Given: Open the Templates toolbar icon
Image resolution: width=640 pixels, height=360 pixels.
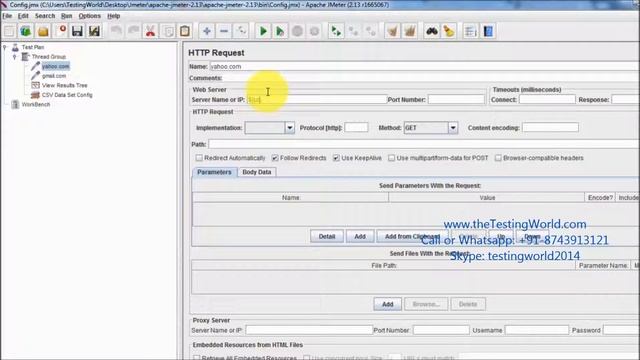Looking at the screenshot, I should 26,31.
